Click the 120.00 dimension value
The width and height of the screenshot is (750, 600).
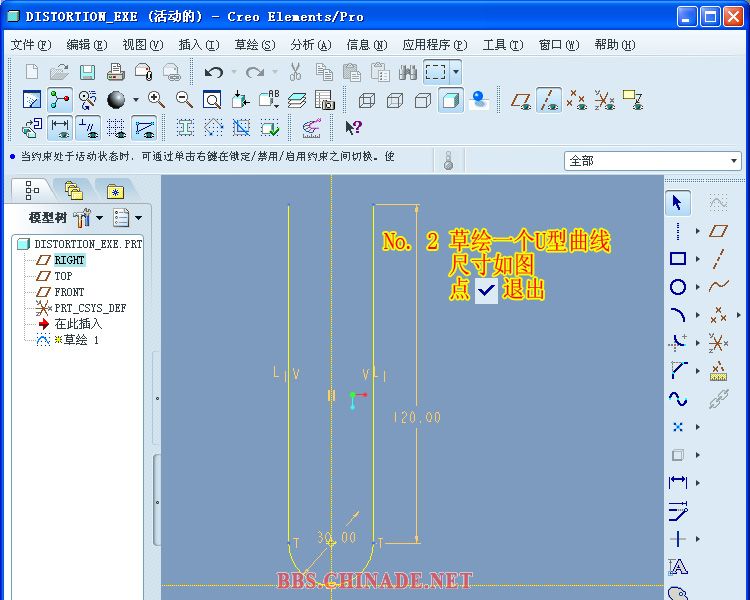(x=416, y=418)
